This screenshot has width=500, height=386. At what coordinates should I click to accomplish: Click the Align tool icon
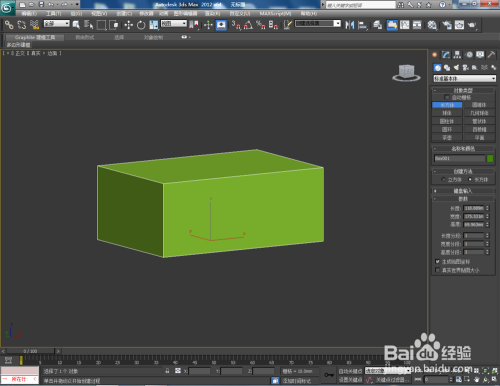click(362, 25)
